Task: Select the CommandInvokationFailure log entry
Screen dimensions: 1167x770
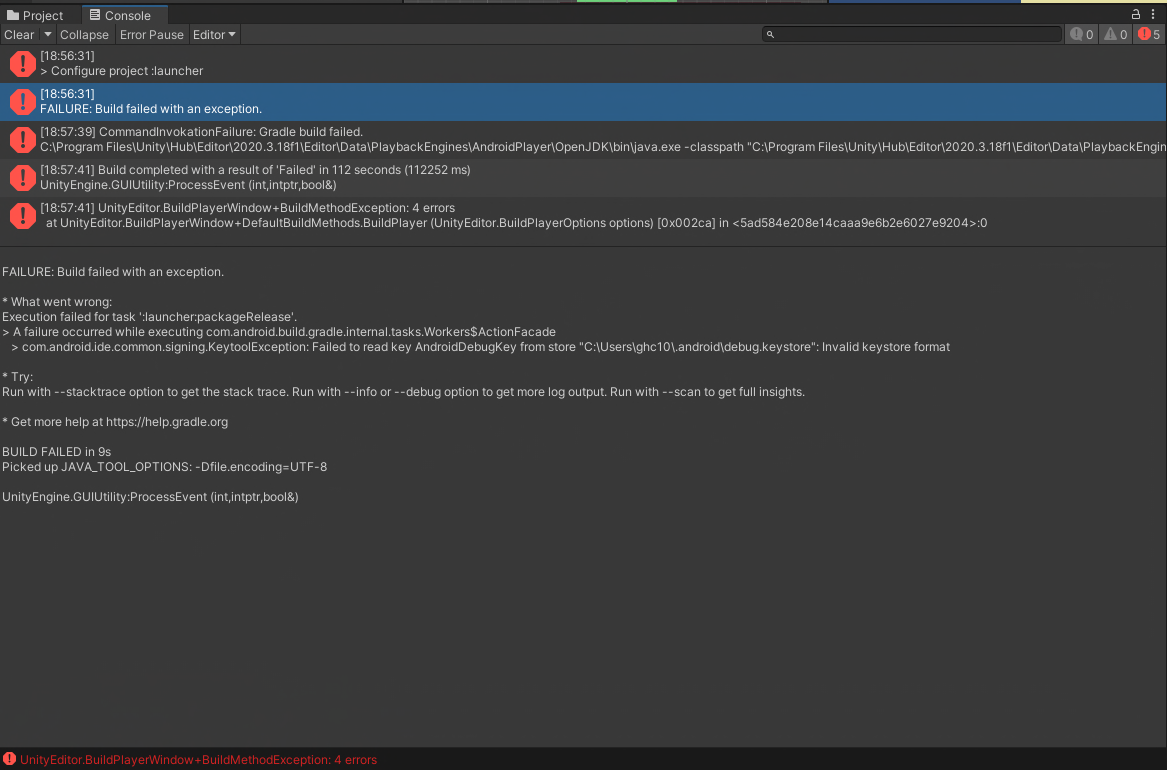Action: click(584, 139)
